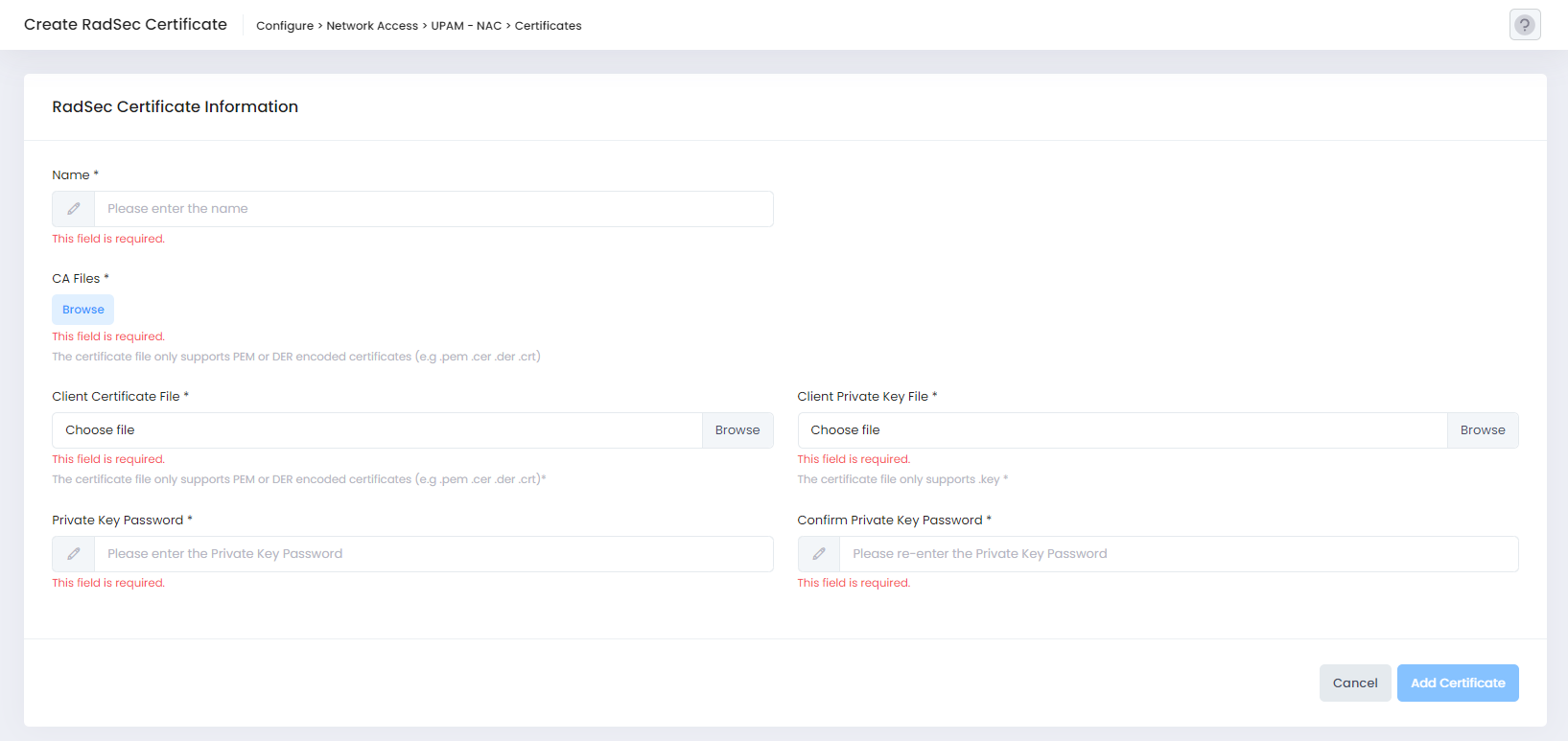Select the RadSec Certificate Information heading
1568x741 pixels.
pyautogui.click(x=175, y=107)
